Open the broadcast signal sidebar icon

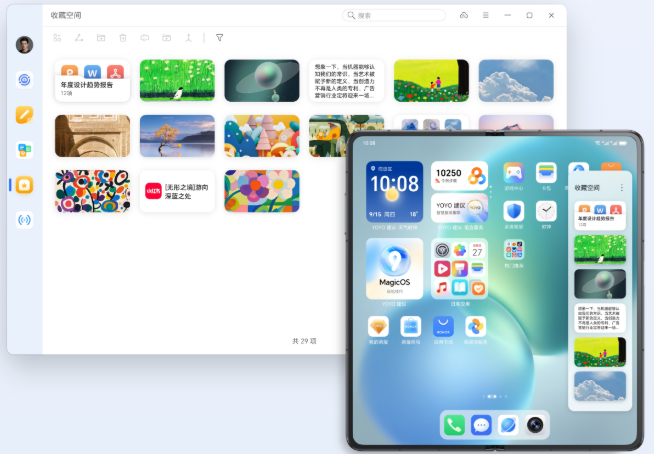pyautogui.click(x=24, y=220)
